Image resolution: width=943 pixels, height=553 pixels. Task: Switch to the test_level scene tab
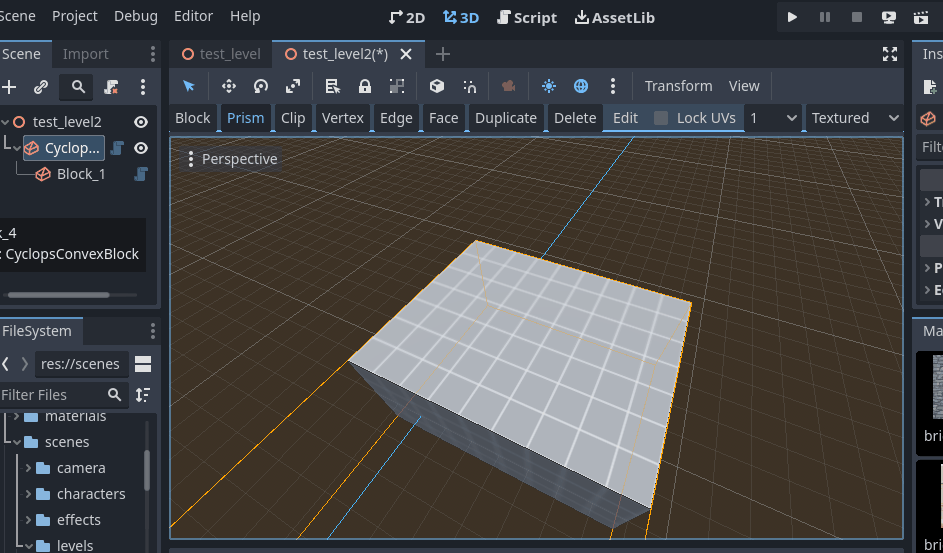pos(221,54)
